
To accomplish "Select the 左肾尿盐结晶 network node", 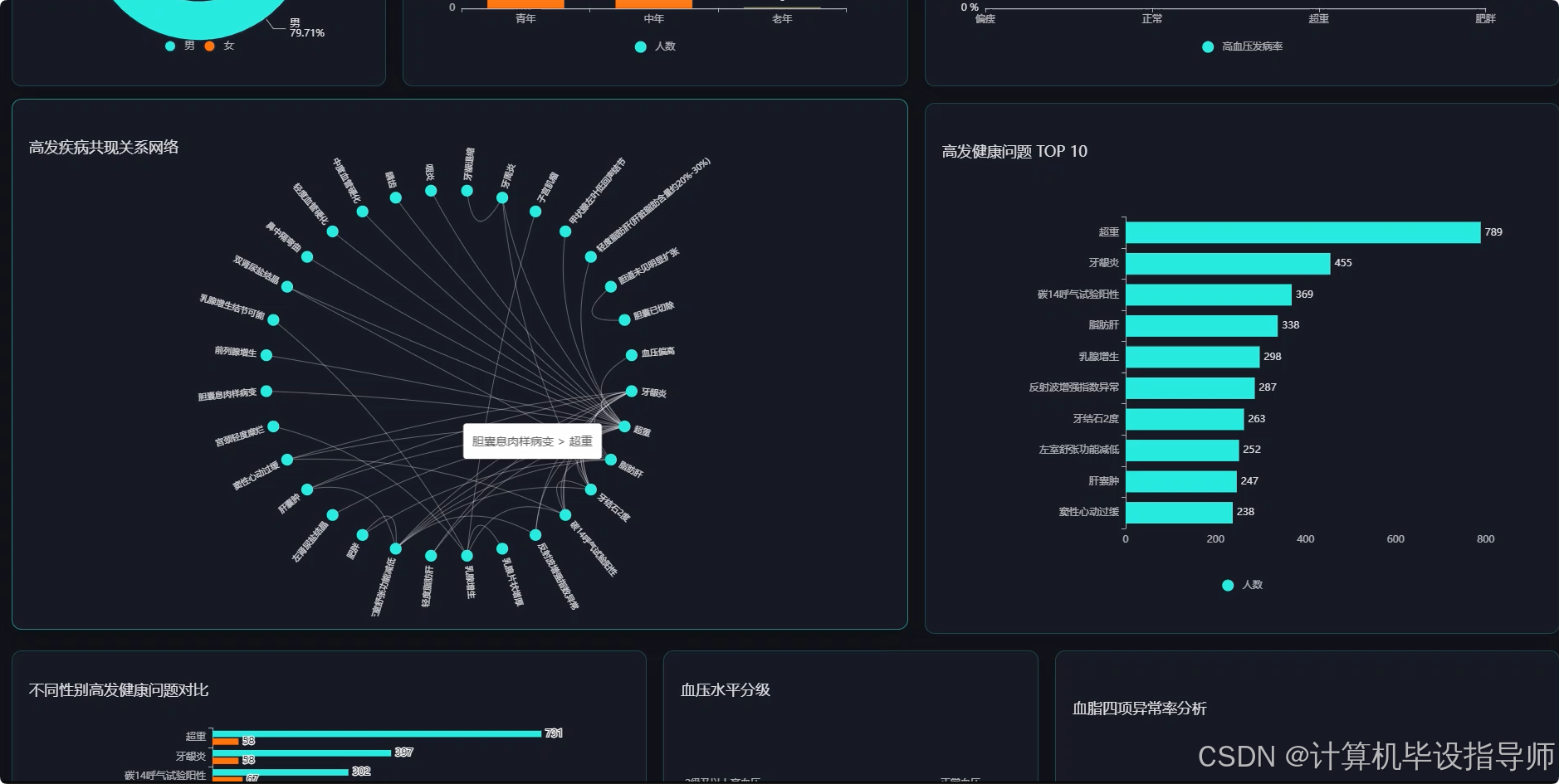I will click(333, 515).
